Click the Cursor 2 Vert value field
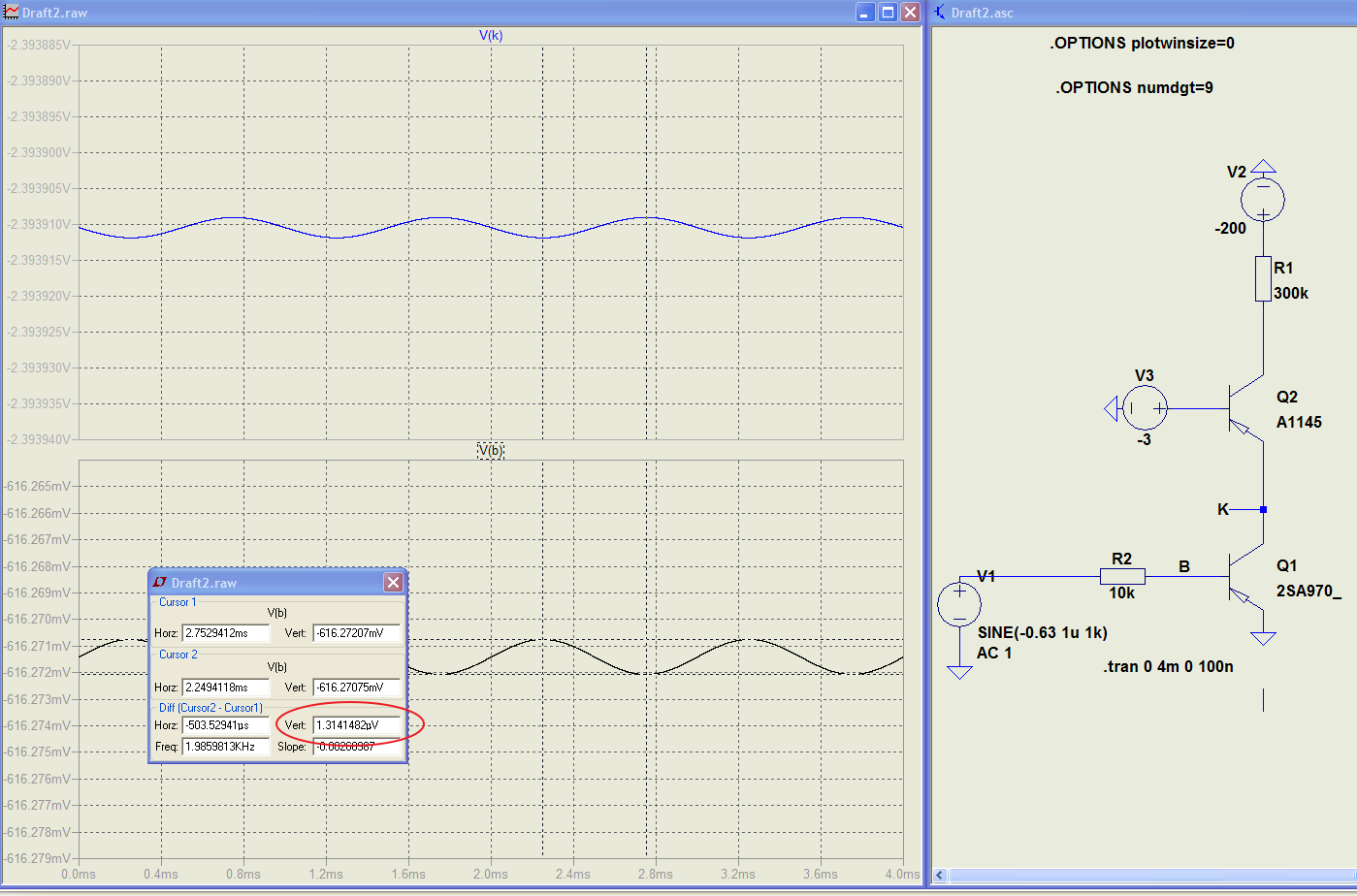1357x896 pixels. coord(356,688)
